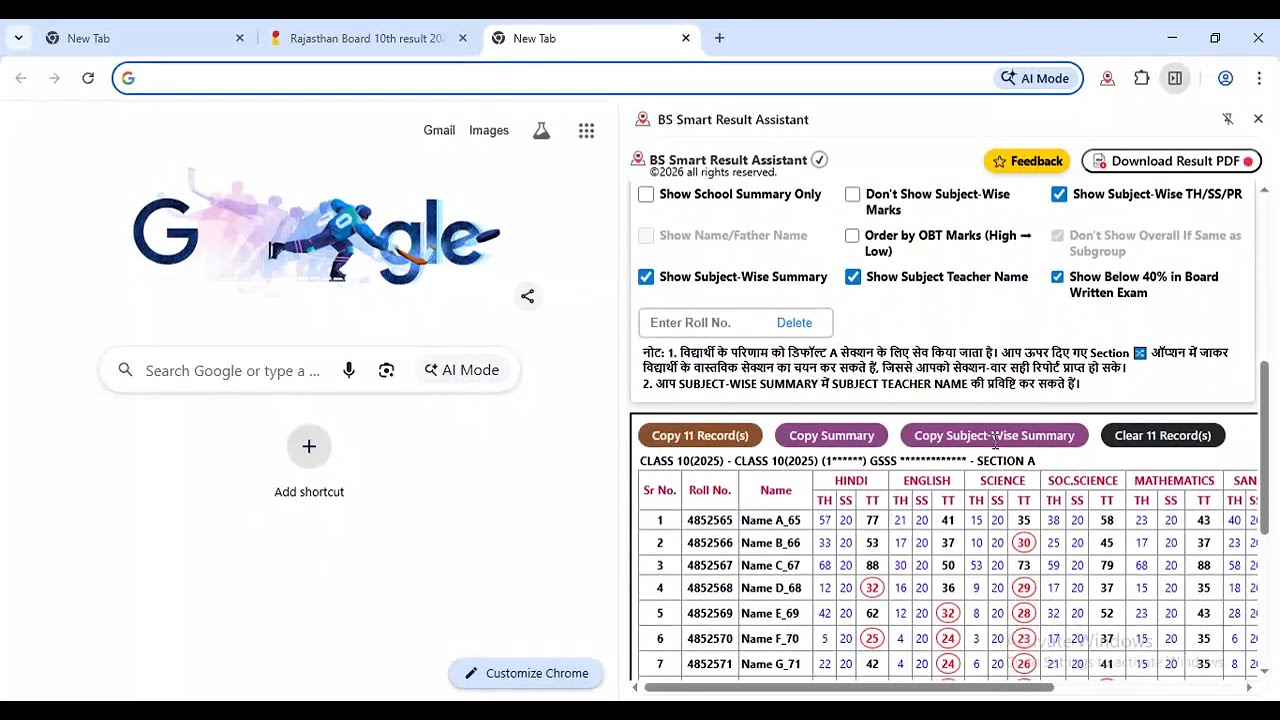Screen dimensions: 1280x720
Task: Uncheck Show Below 40% in Board Written Exam
Action: pos(1057,277)
